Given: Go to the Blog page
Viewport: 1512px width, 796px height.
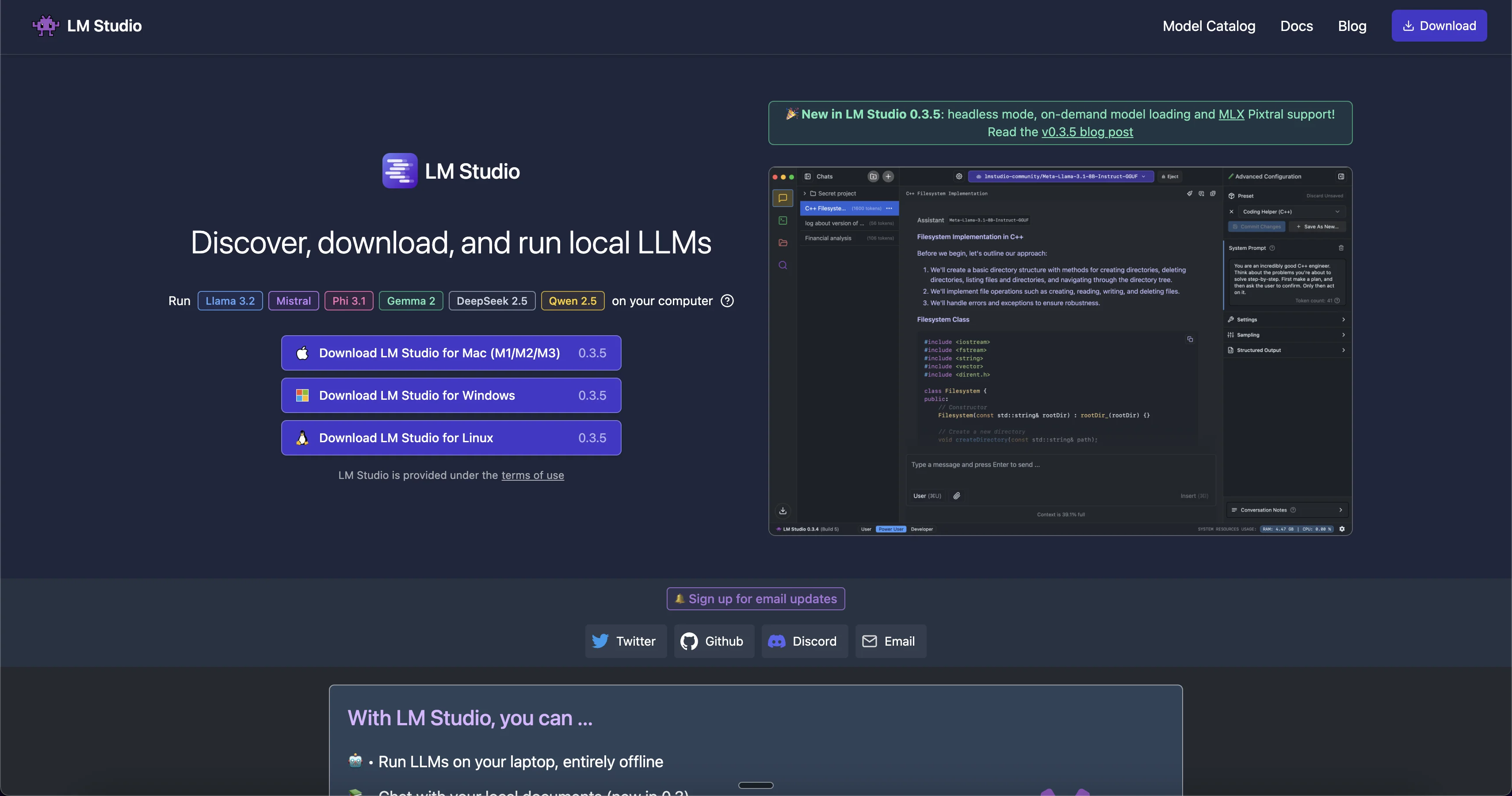Looking at the screenshot, I should coord(1352,26).
